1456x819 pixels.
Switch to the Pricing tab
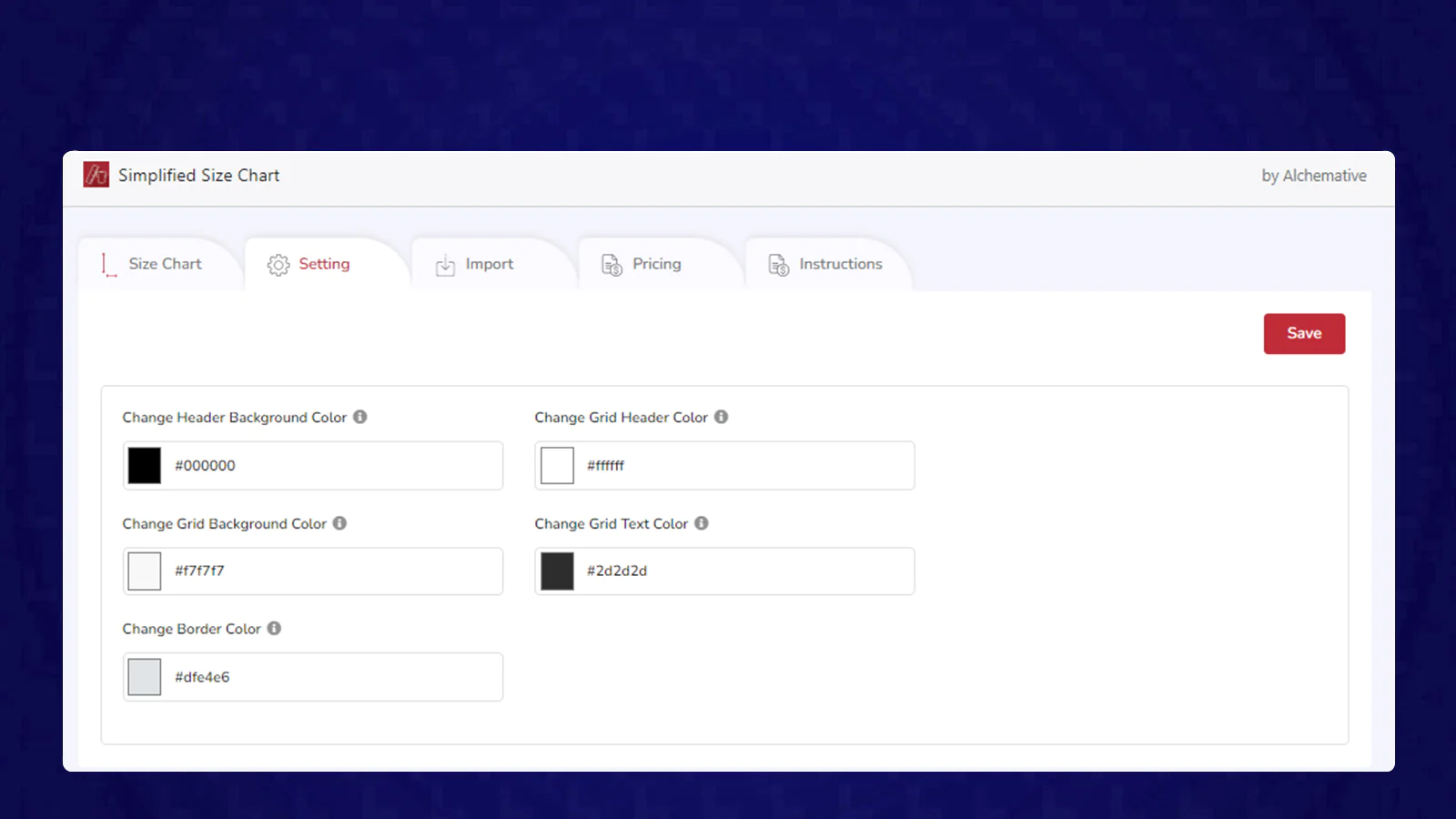click(656, 264)
